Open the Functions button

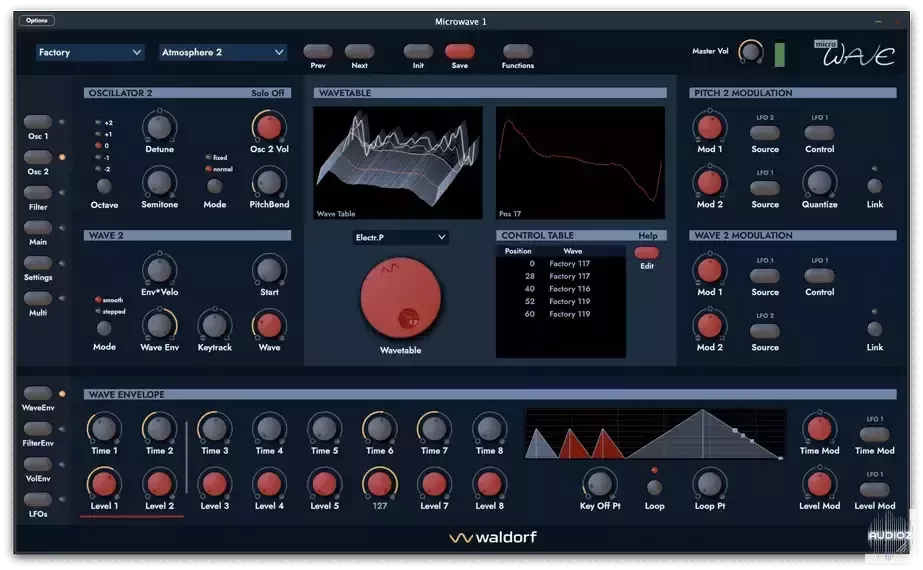point(517,51)
